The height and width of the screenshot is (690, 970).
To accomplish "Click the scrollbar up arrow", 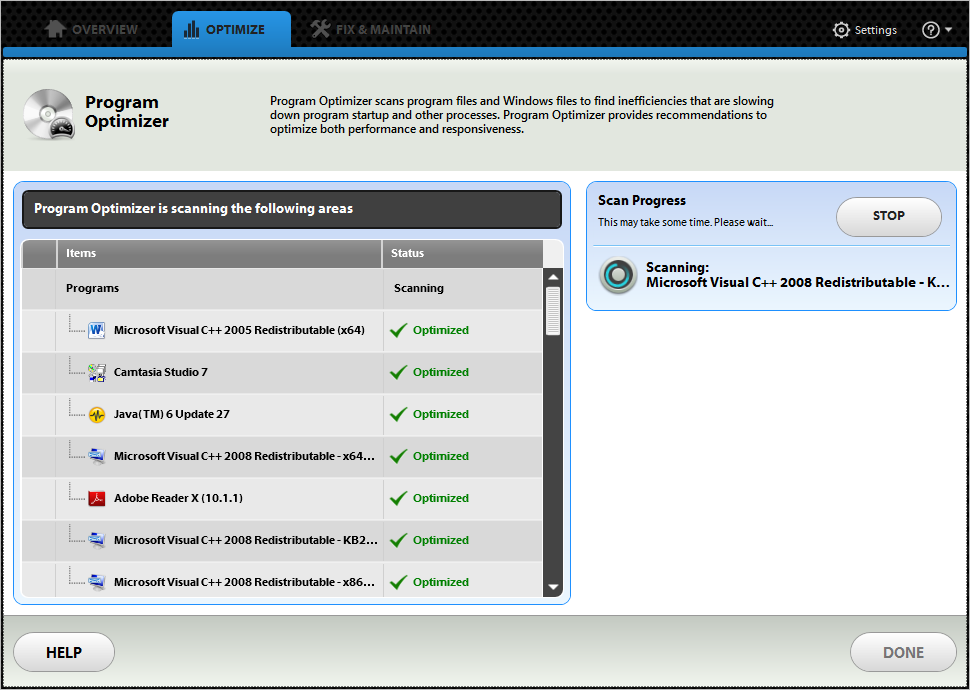I will click(553, 277).
